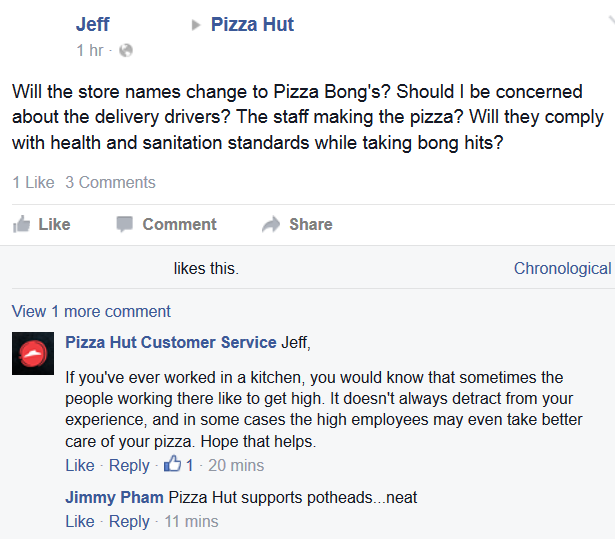
Task: Change comment order from Chronological
Action: tap(562, 269)
